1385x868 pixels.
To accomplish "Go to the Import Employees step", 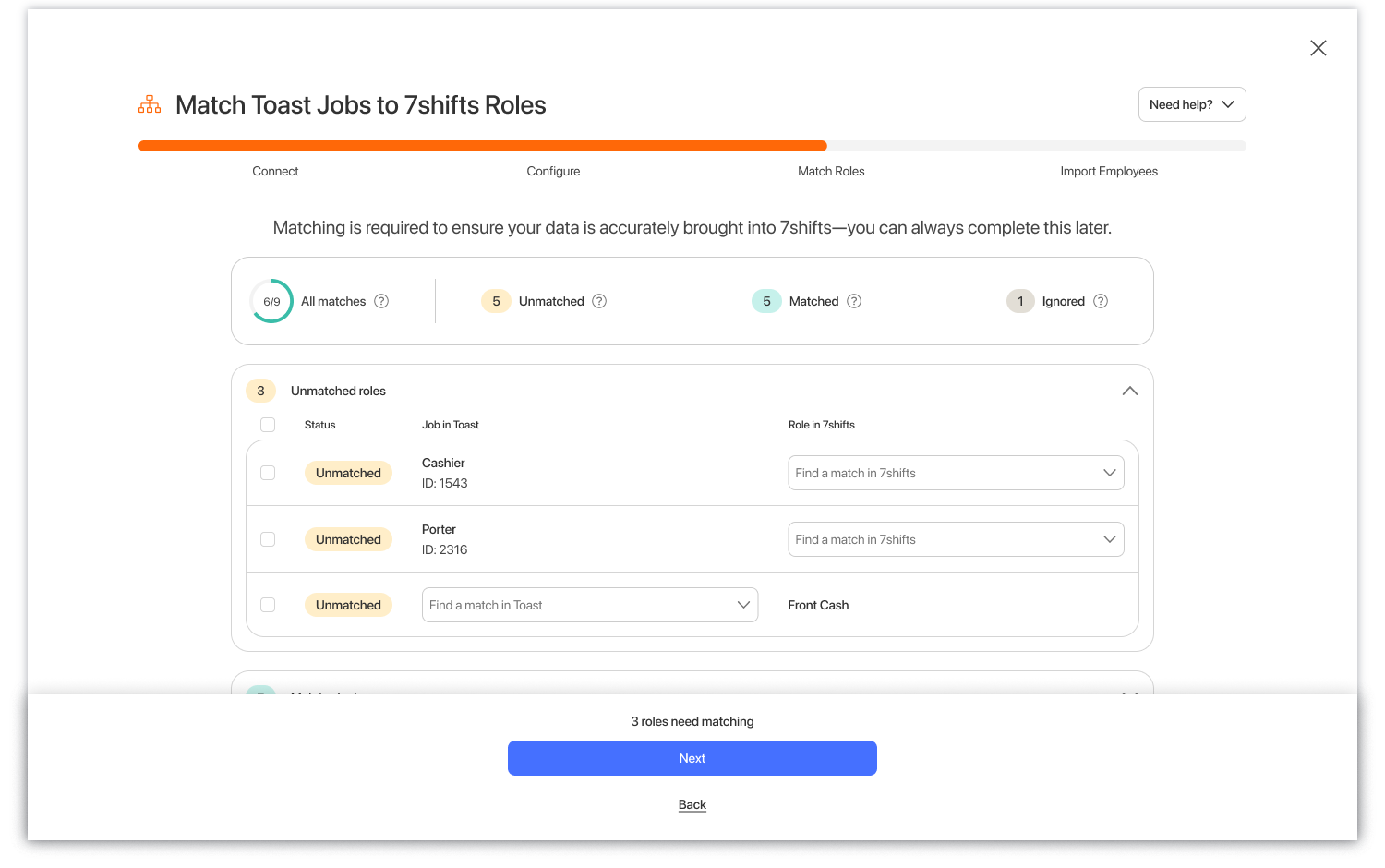I will coord(1108,171).
